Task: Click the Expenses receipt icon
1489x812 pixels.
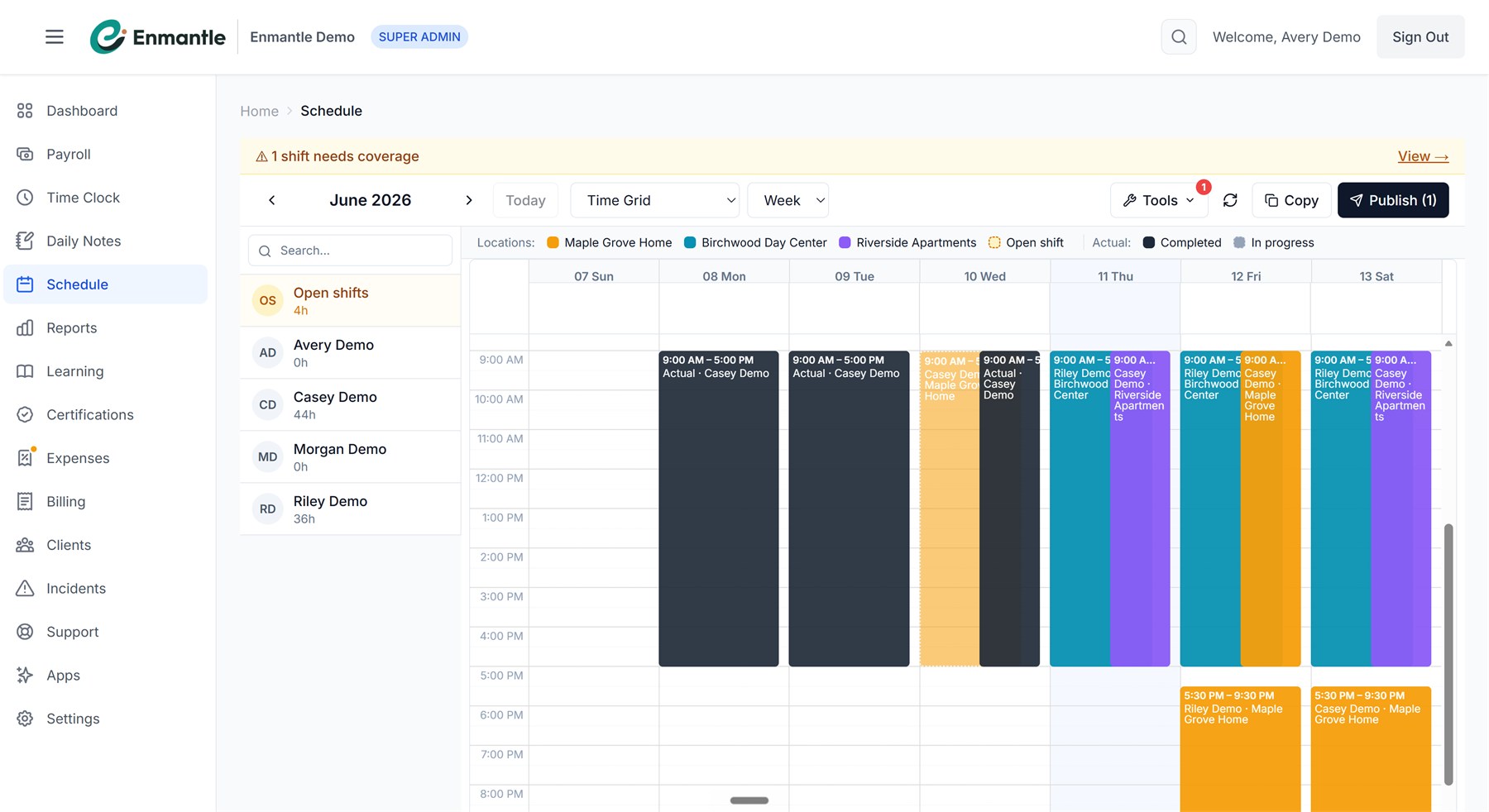Action: (x=25, y=458)
